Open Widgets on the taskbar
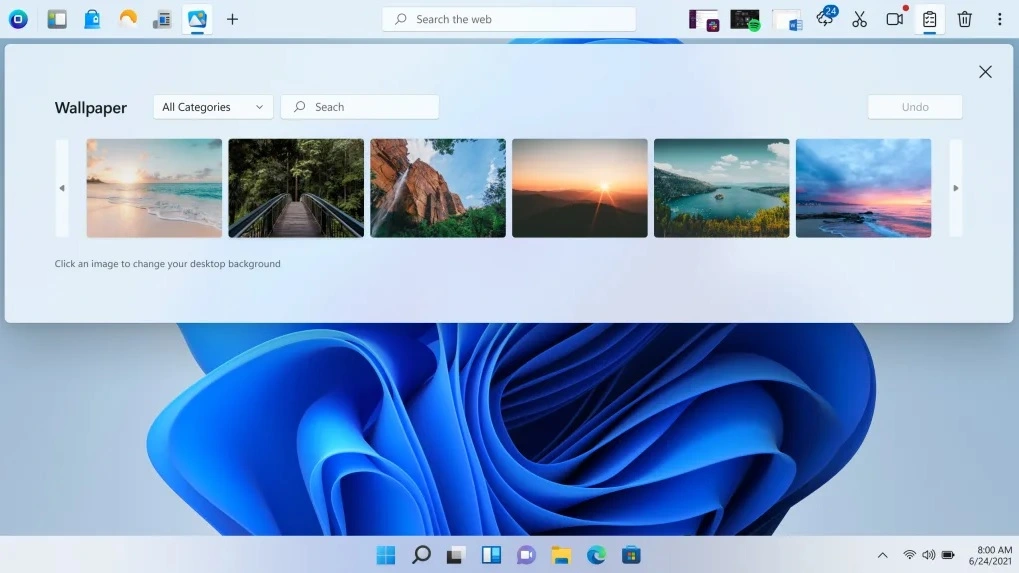 491,555
